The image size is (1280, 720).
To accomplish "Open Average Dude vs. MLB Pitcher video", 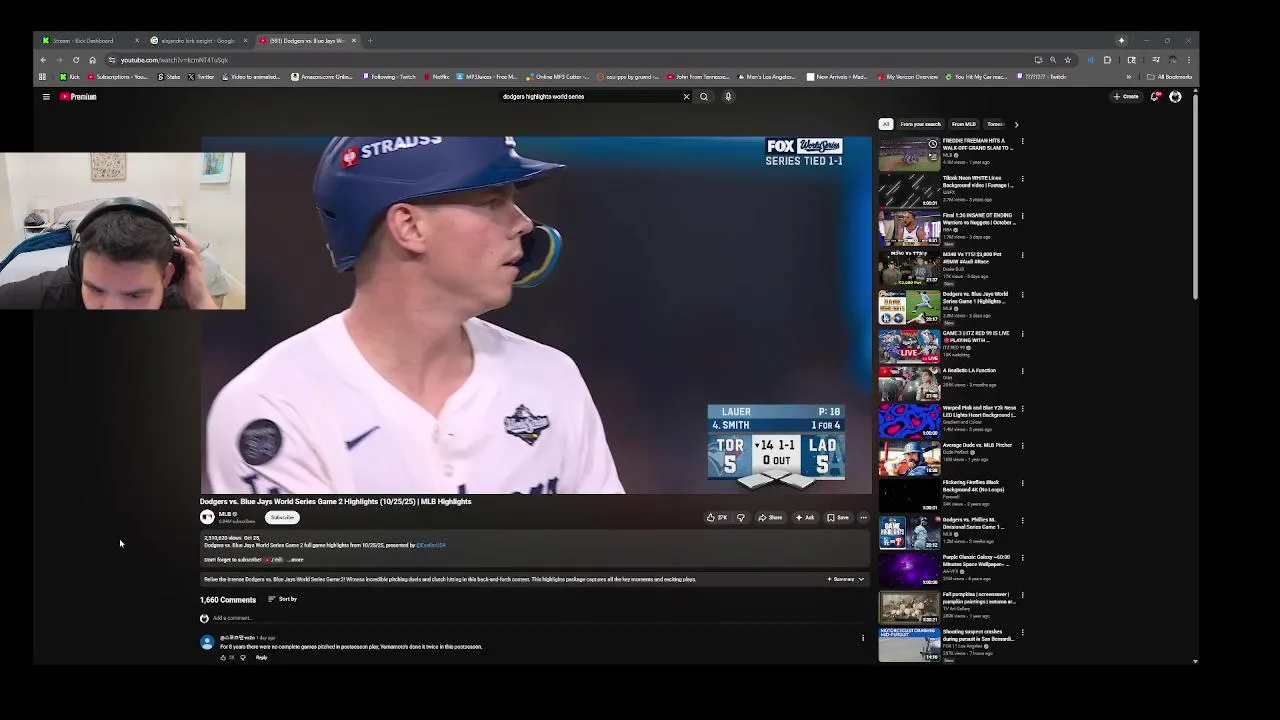I will click(909, 459).
